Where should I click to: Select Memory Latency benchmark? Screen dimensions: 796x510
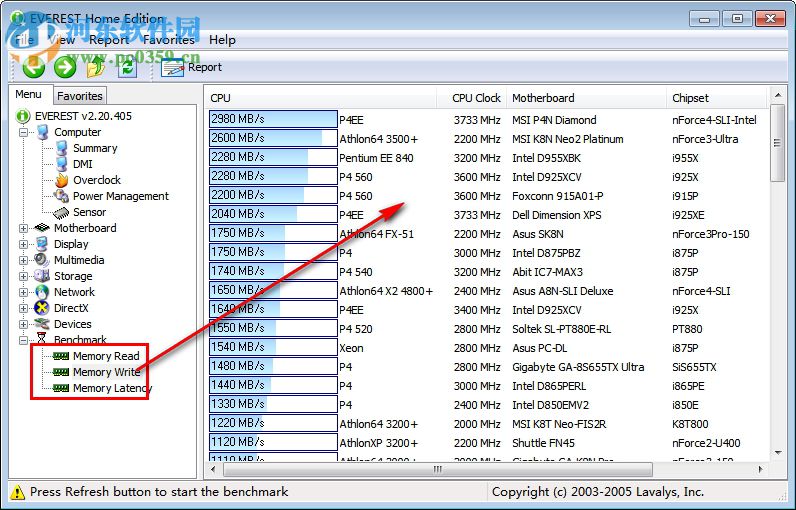pos(111,388)
